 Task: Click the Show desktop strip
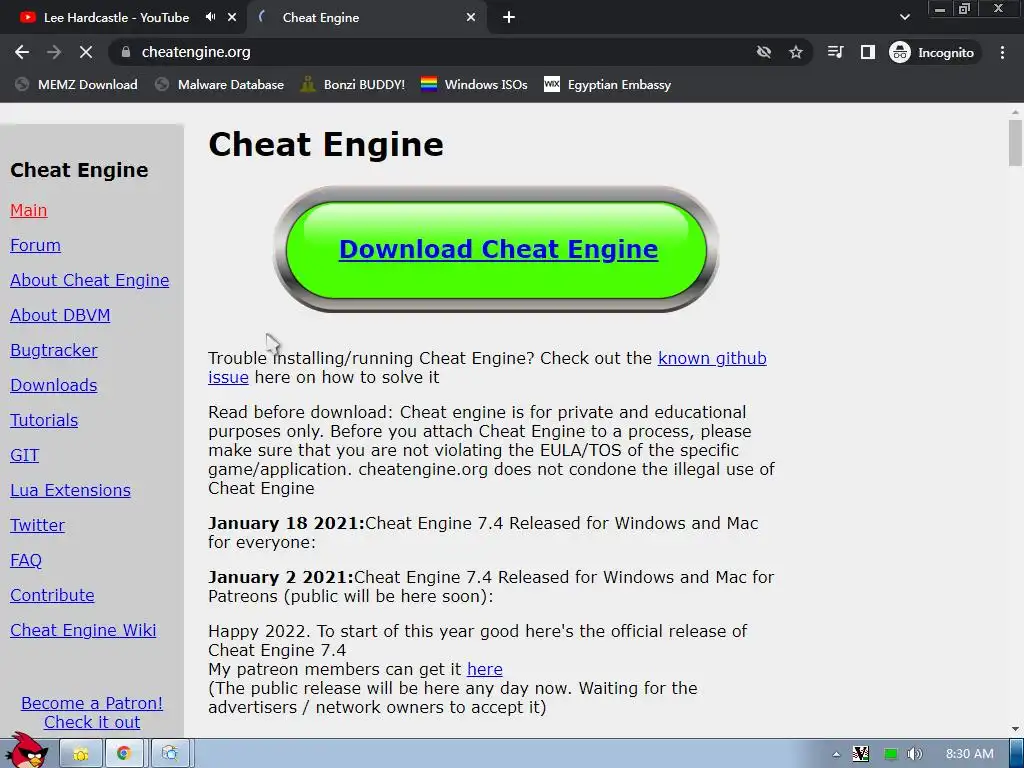[x=1017, y=754]
